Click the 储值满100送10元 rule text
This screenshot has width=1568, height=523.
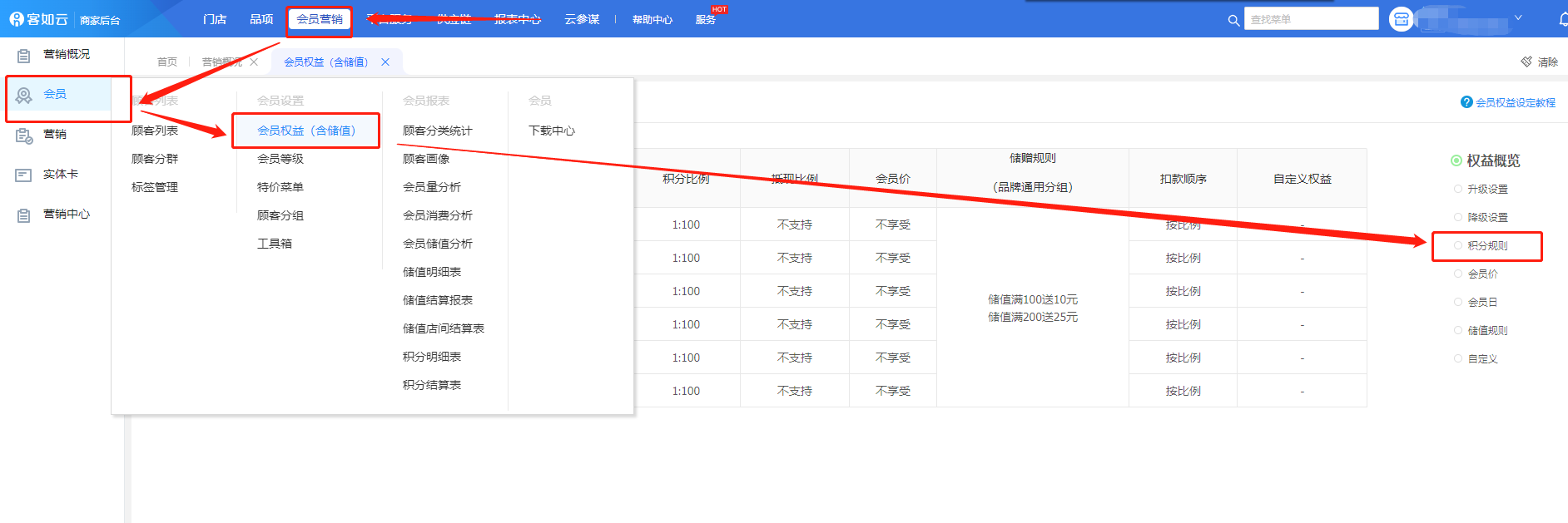point(1033,299)
